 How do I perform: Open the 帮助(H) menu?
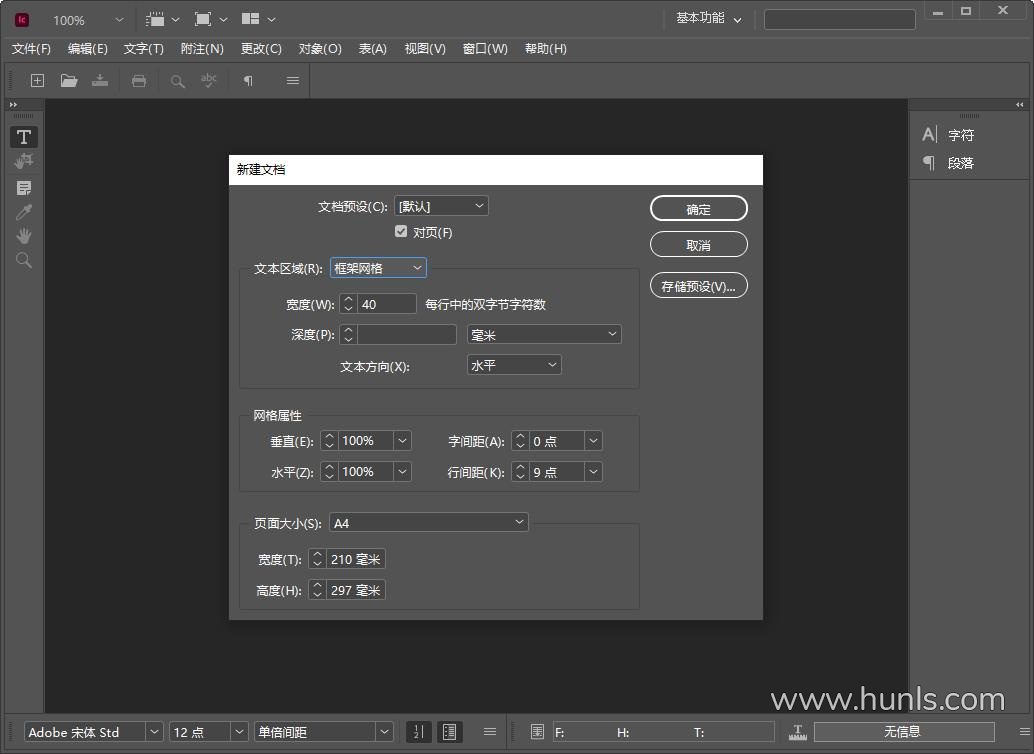(x=545, y=49)
